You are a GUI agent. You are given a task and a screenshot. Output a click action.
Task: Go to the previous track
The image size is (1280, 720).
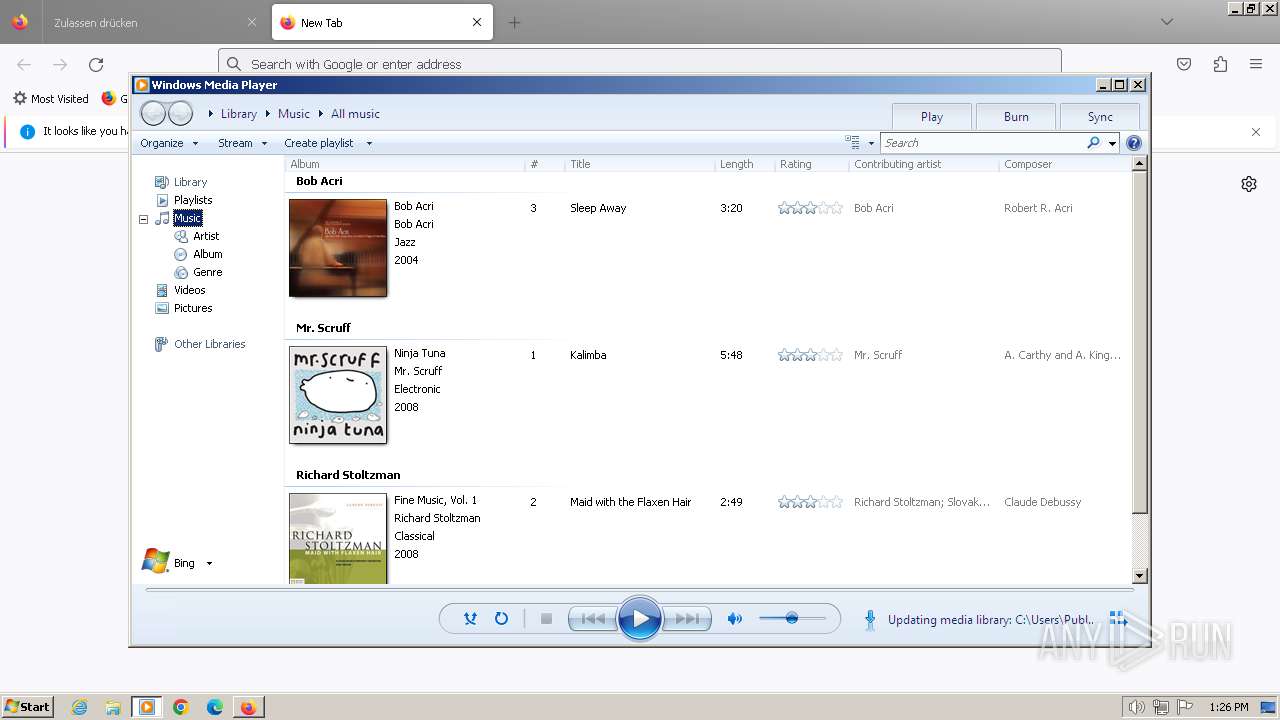593,619
